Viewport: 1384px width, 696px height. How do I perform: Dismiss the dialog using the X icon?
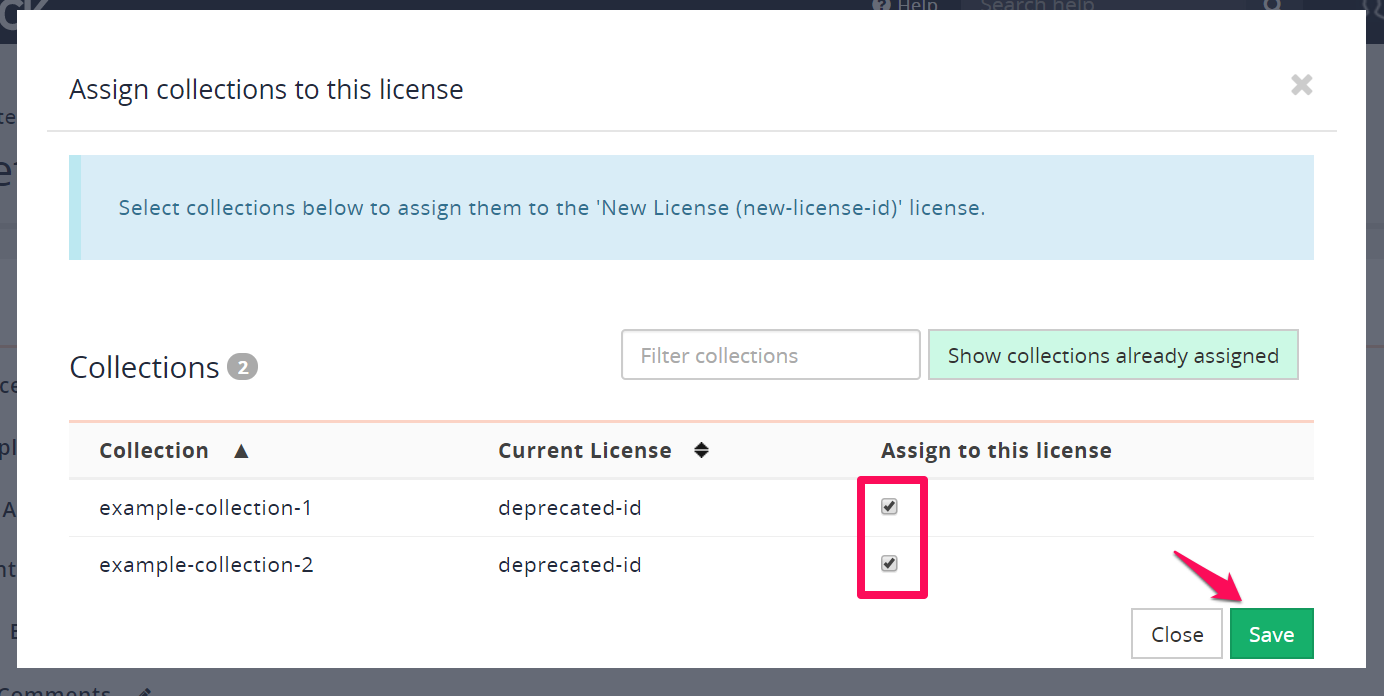point(1301,86)
